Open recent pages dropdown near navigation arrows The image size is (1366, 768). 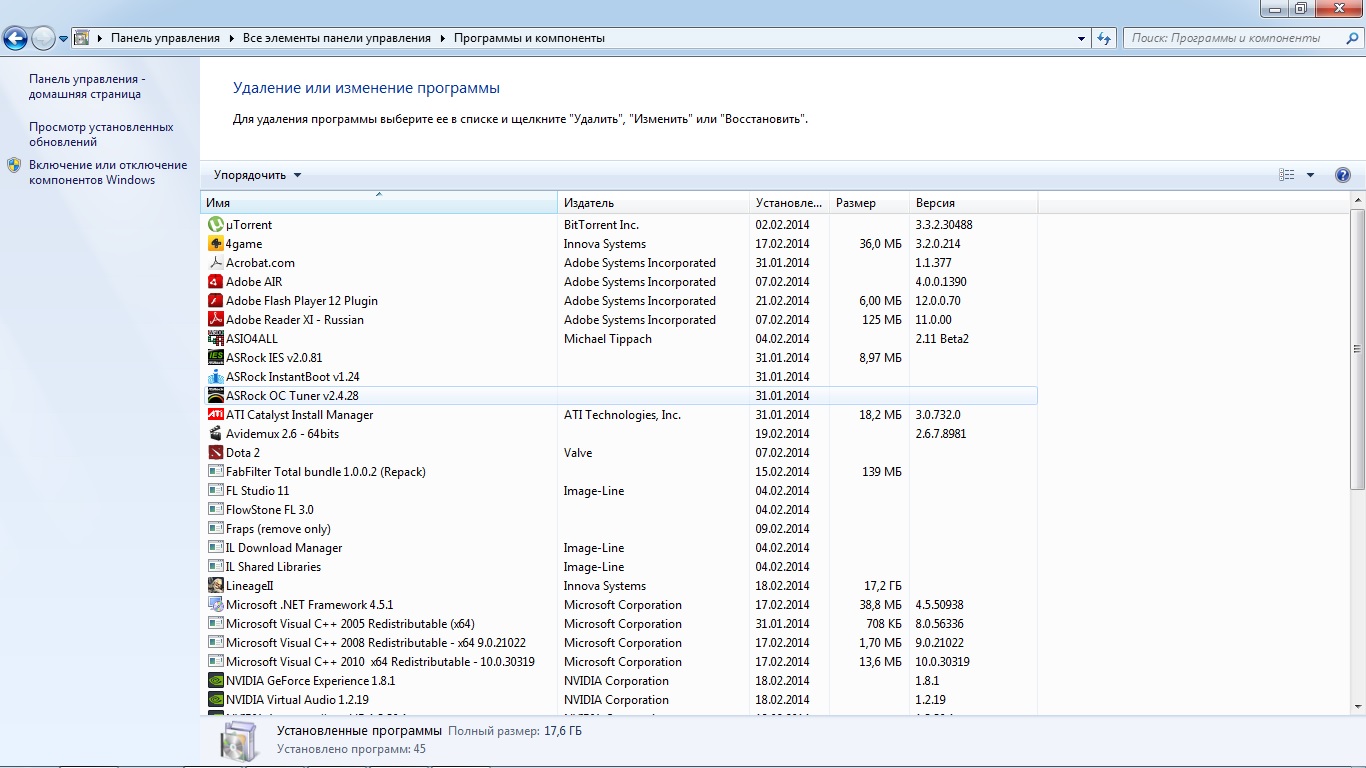[x=63, y=39]
